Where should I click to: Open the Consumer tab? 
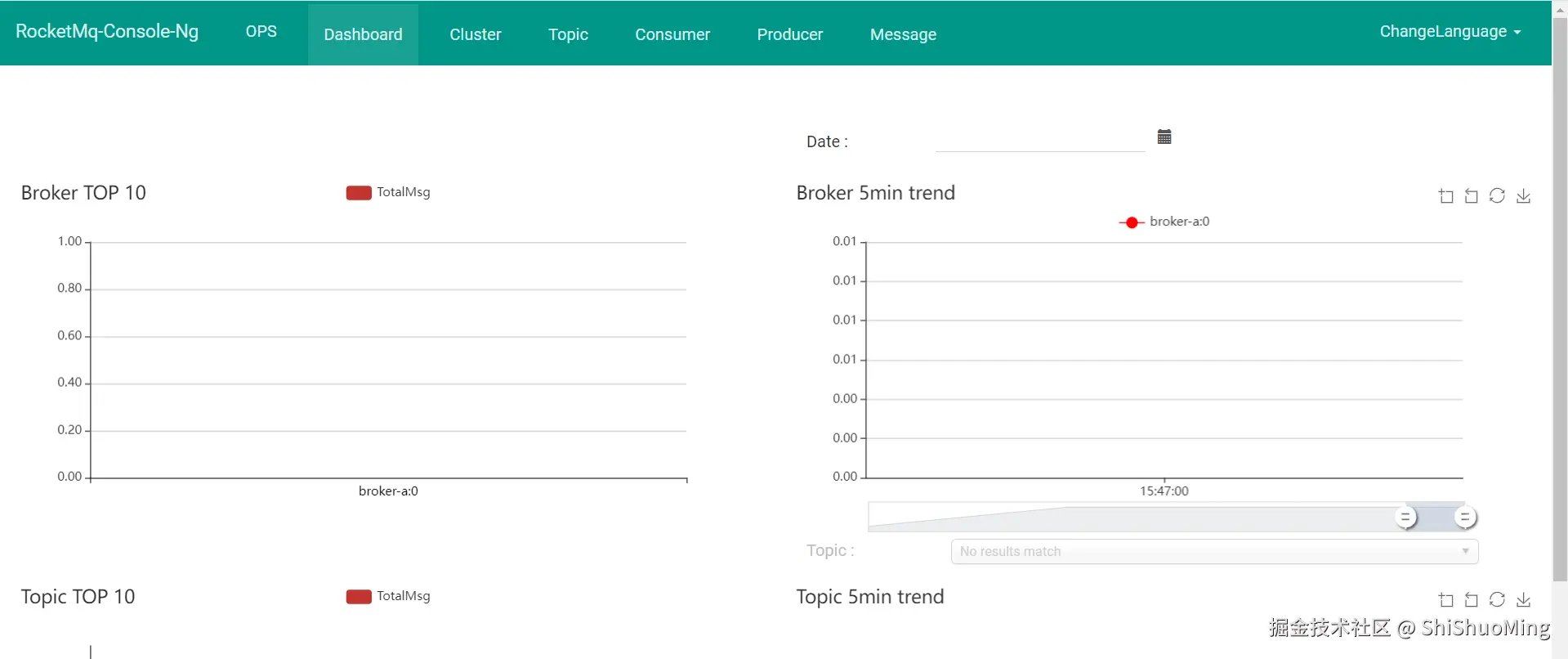[x=672, y=34]
